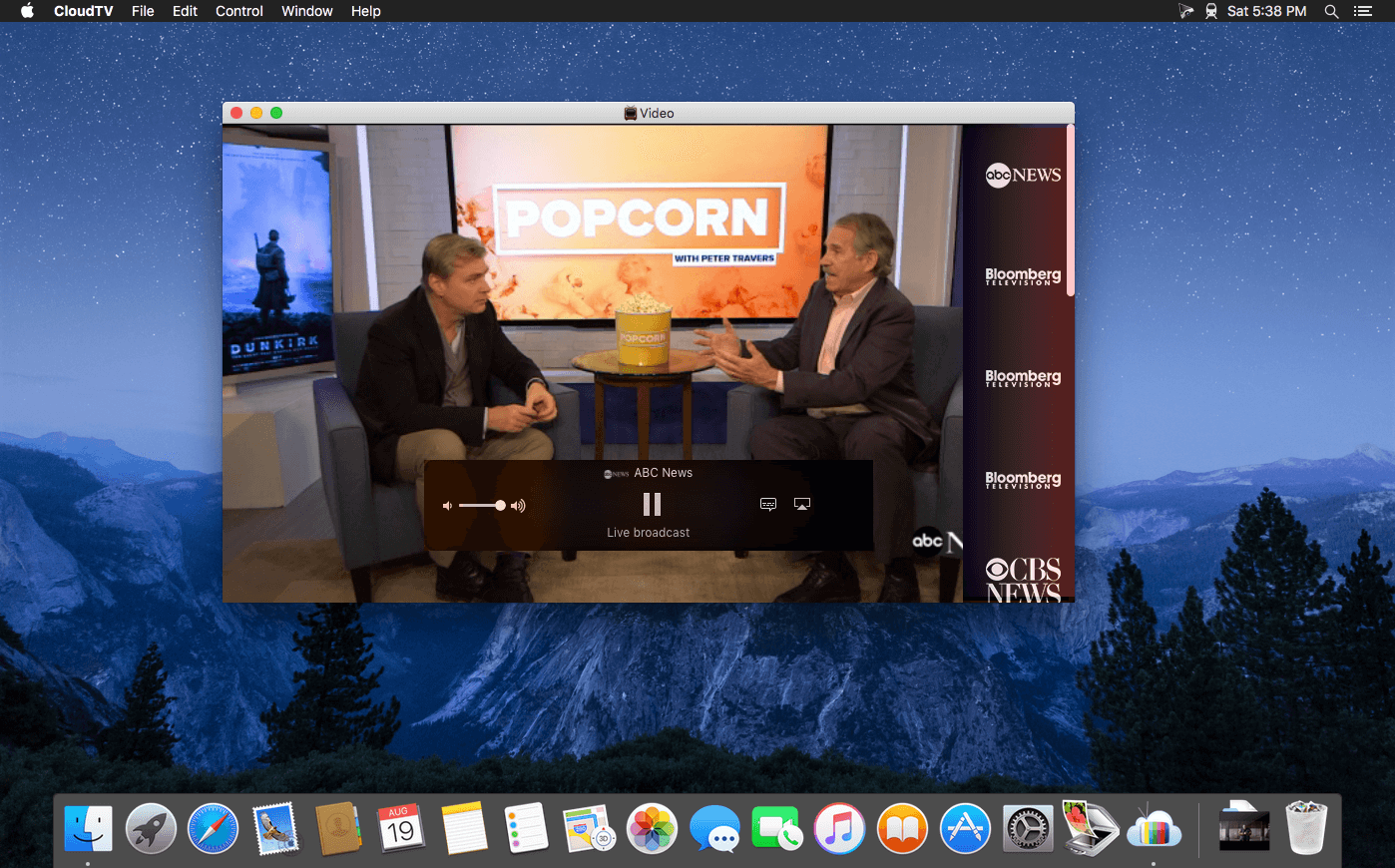Screen dimensions: 1395x868
Task: Open the CloudTV application menu
Action: click(84, 11)
